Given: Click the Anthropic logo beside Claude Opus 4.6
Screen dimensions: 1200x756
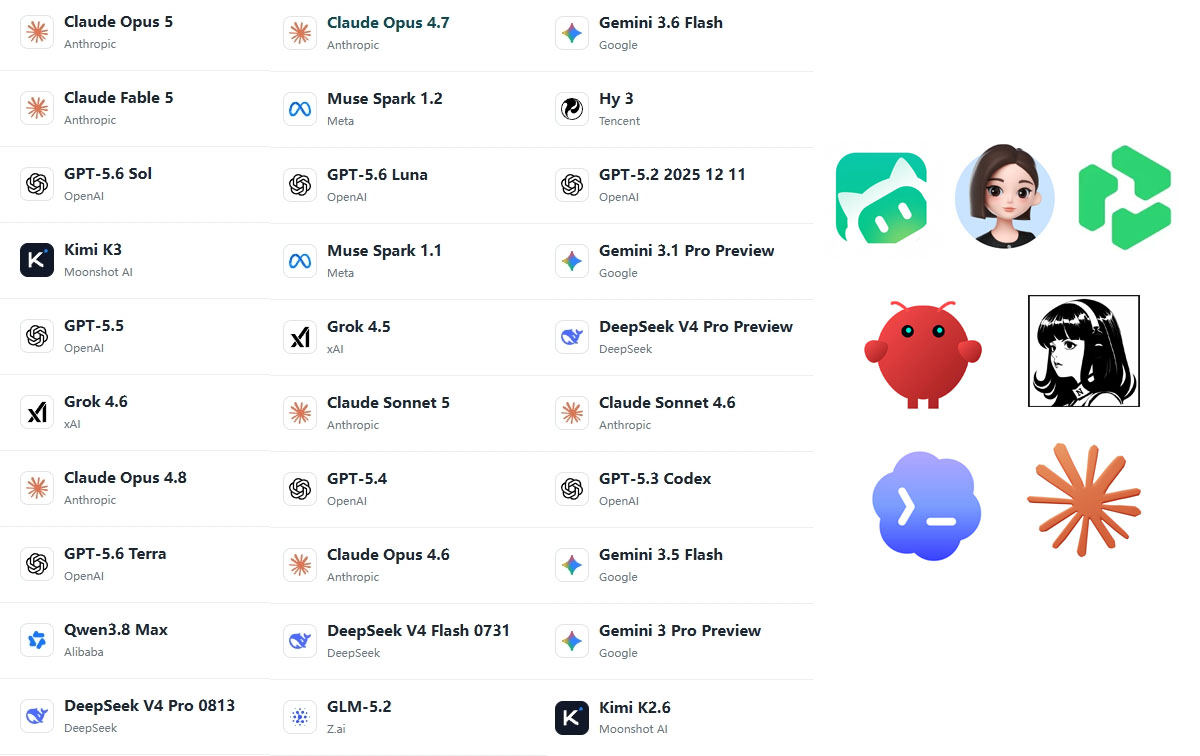Looking at the screenshot, I should pyautogui.click(x=300, y=564).
